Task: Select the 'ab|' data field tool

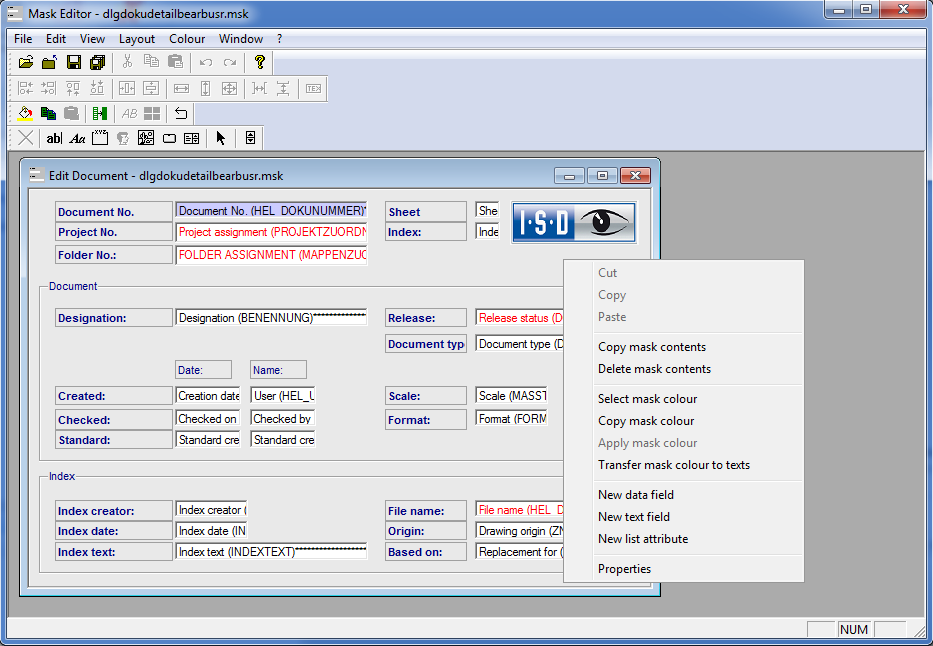Action: [x=54, y=138]
